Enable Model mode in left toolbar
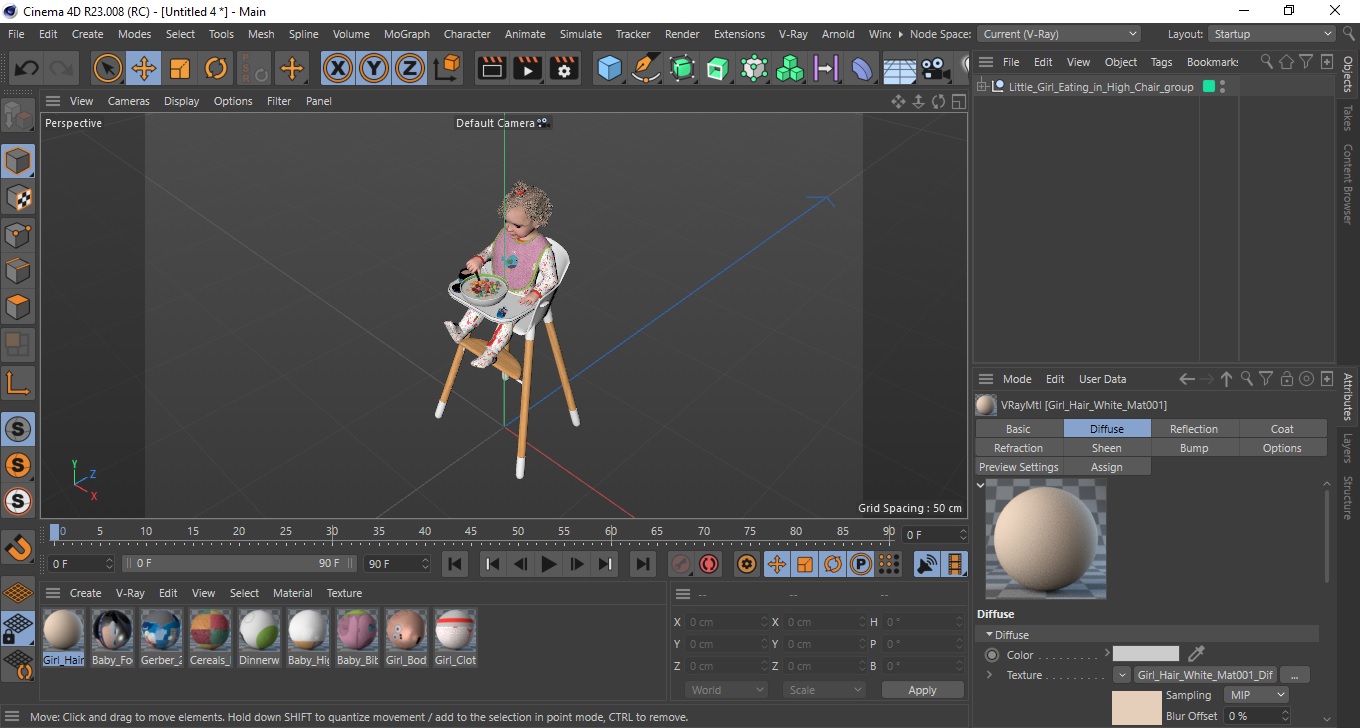Viewport: 1360px width, 728px height. click(x=18, y=161)
